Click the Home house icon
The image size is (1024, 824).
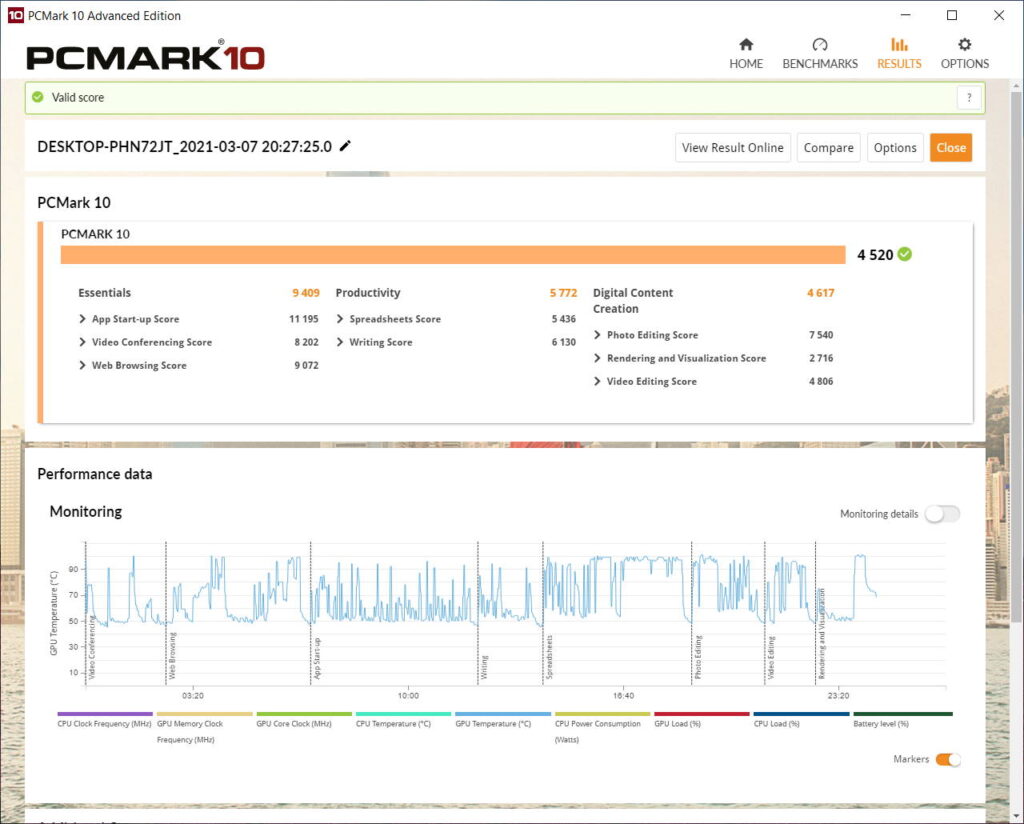pos(746,44)
